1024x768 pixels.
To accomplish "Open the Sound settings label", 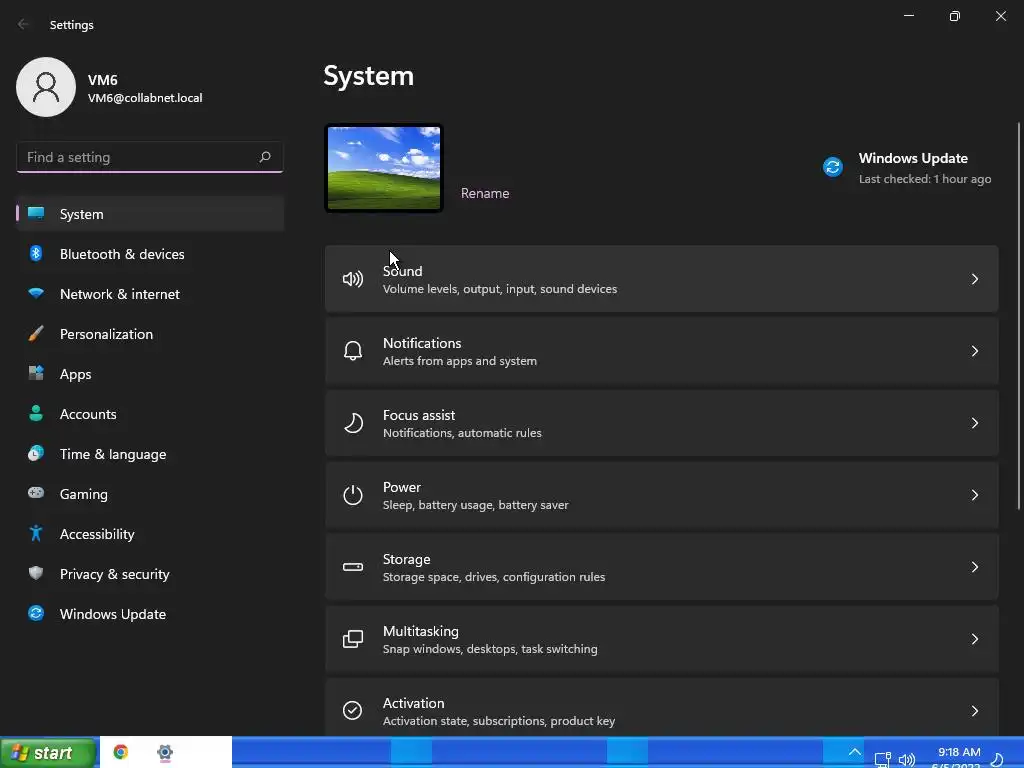I will click(402, 271).
